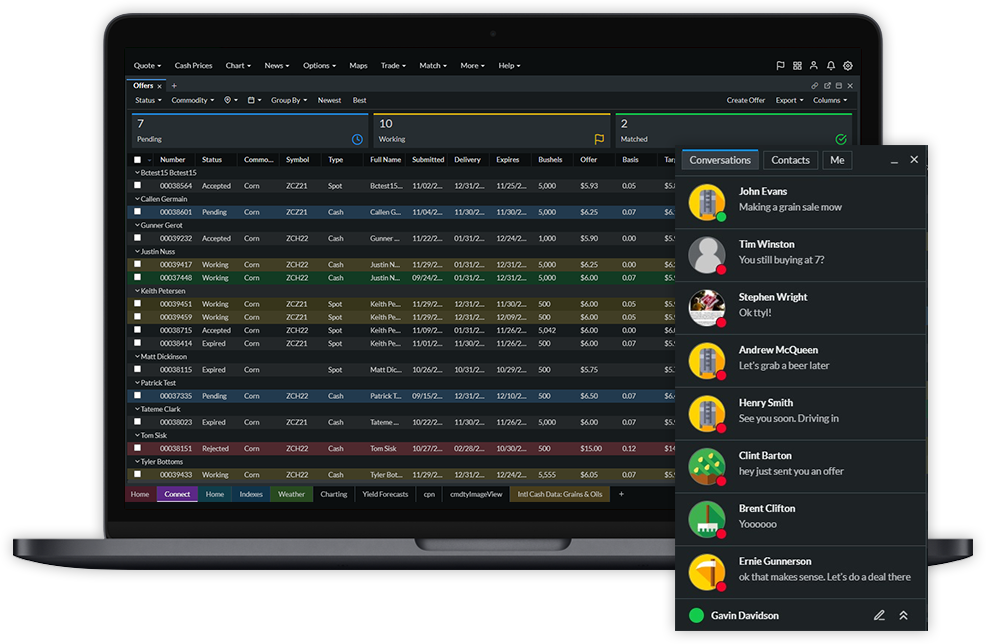
Task: Open the grid apps icon in top bar
Action: [797, 66]
